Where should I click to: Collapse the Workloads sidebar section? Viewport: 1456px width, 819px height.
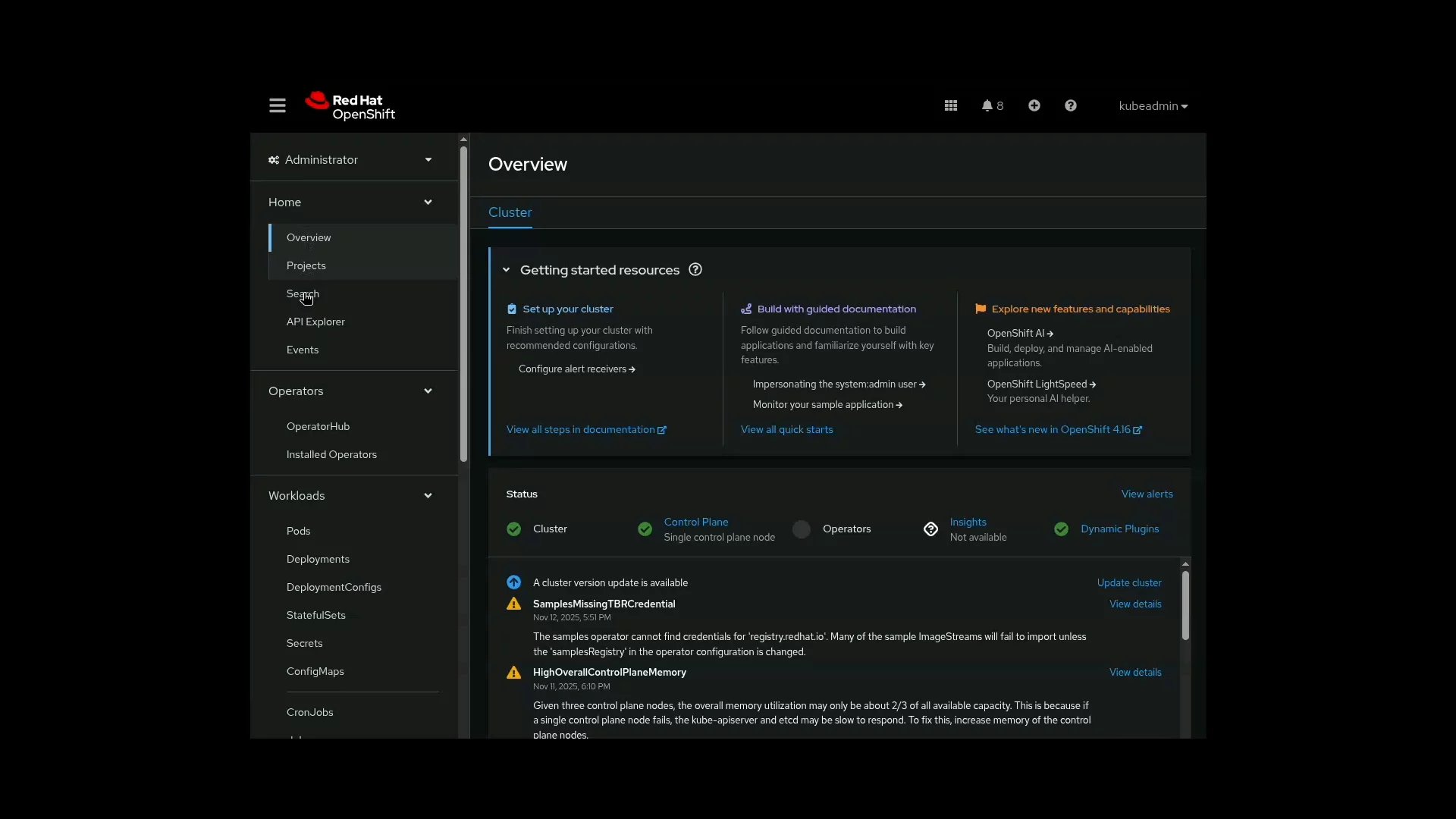click(x=428, y=496)
